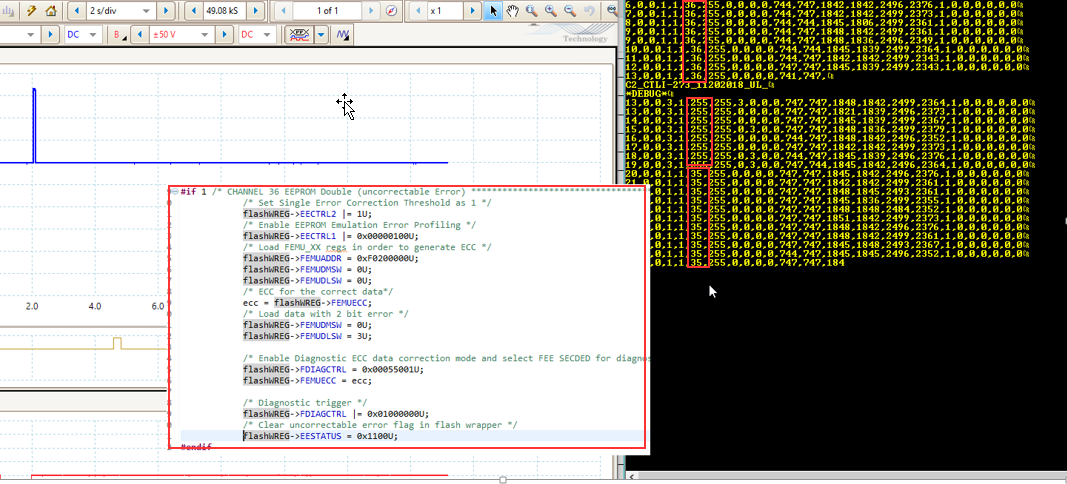
Task: Step channel A range up with right arrow
Action: (52, 35)
